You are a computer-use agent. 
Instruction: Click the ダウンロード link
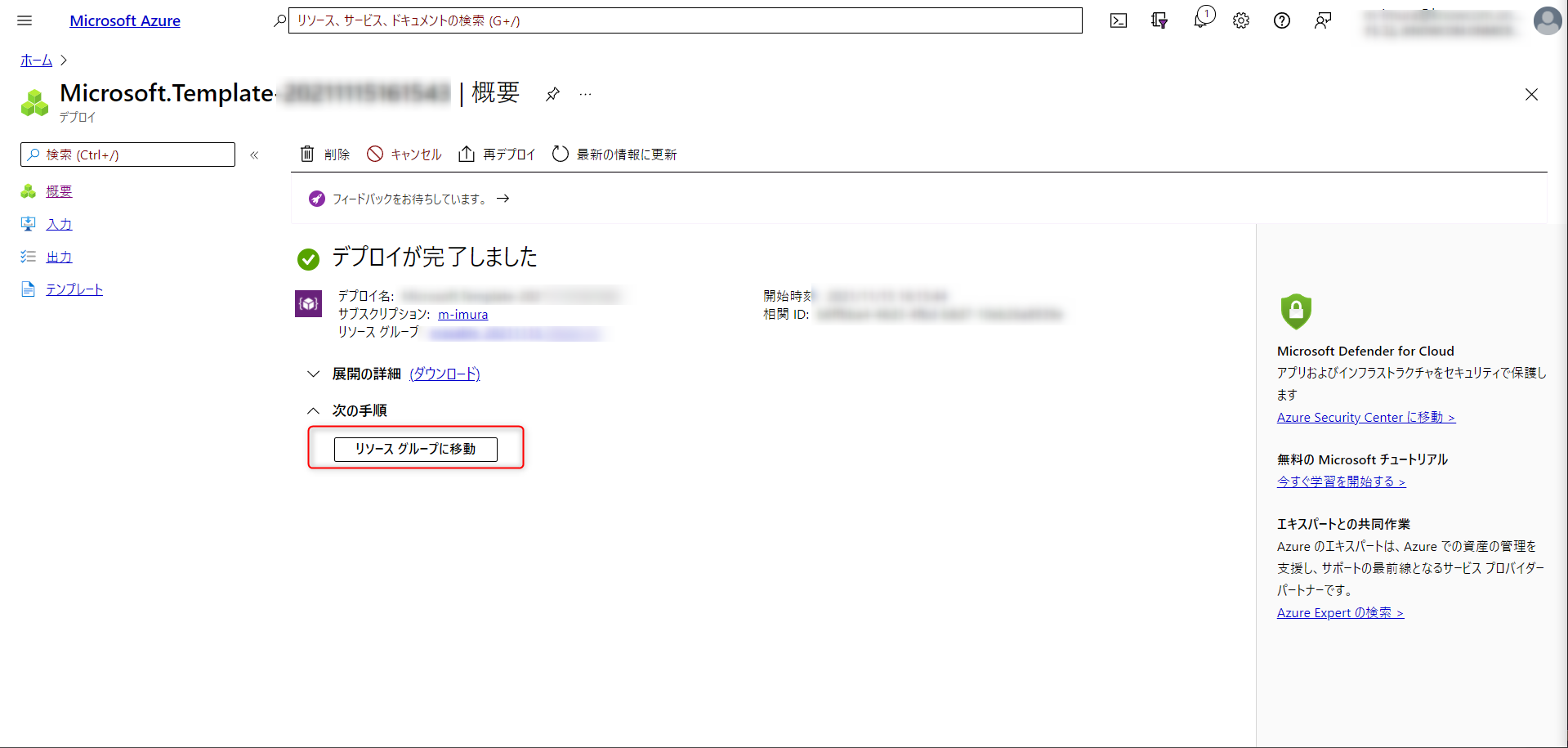444,374
